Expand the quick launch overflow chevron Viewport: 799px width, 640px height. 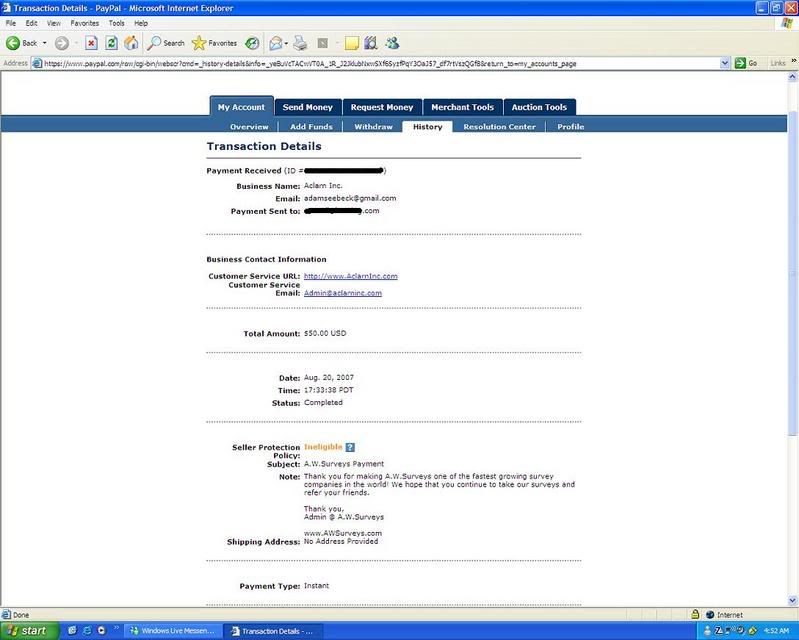(x=116, y=628)
